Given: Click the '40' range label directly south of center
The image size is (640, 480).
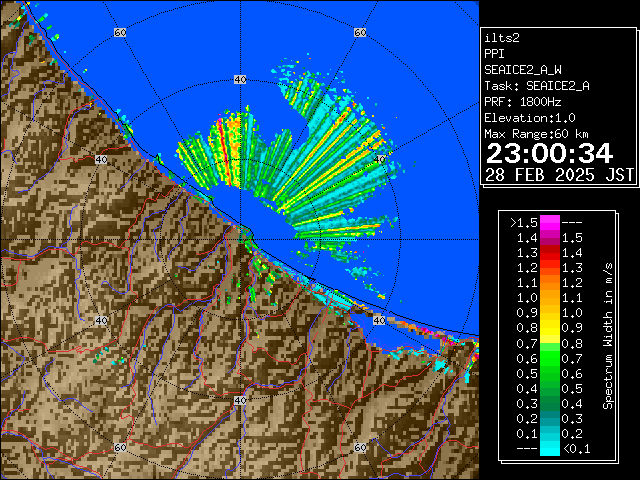Looking at the screenshot, I should tap(240, 400).
